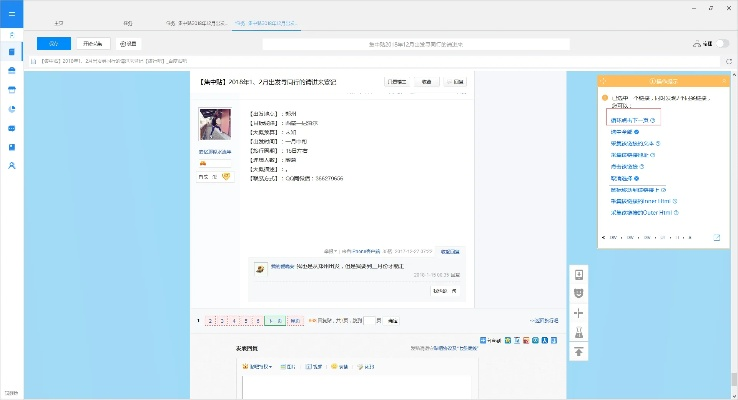Click the page jump number input box
Image resolution: width=738 pixels, height=400 pixels.
[x=369, y=321]
